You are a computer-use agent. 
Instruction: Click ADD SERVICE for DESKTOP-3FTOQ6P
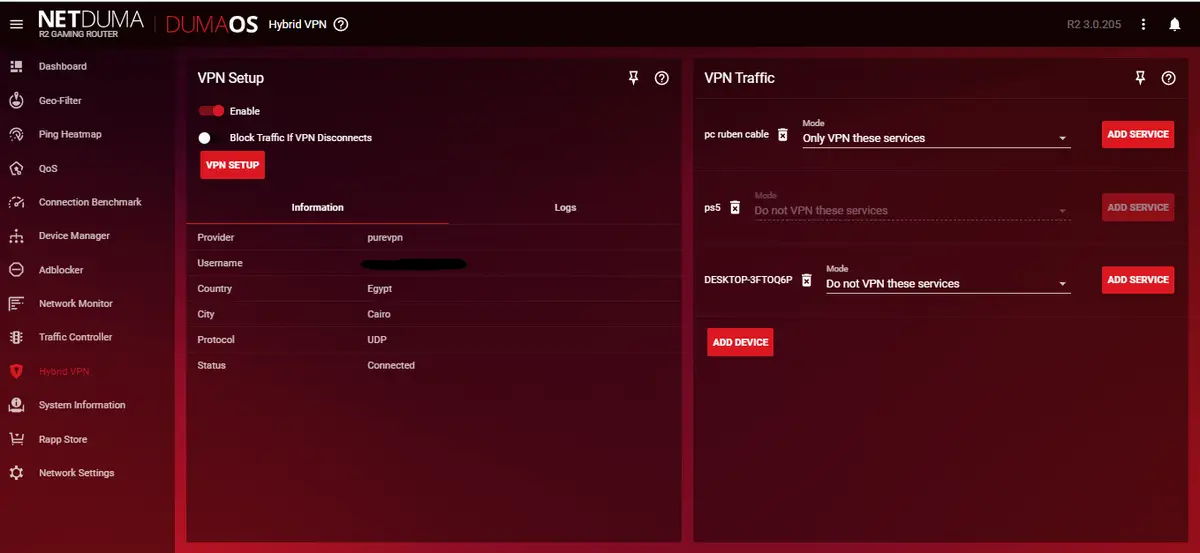(x=1138, y=280)
